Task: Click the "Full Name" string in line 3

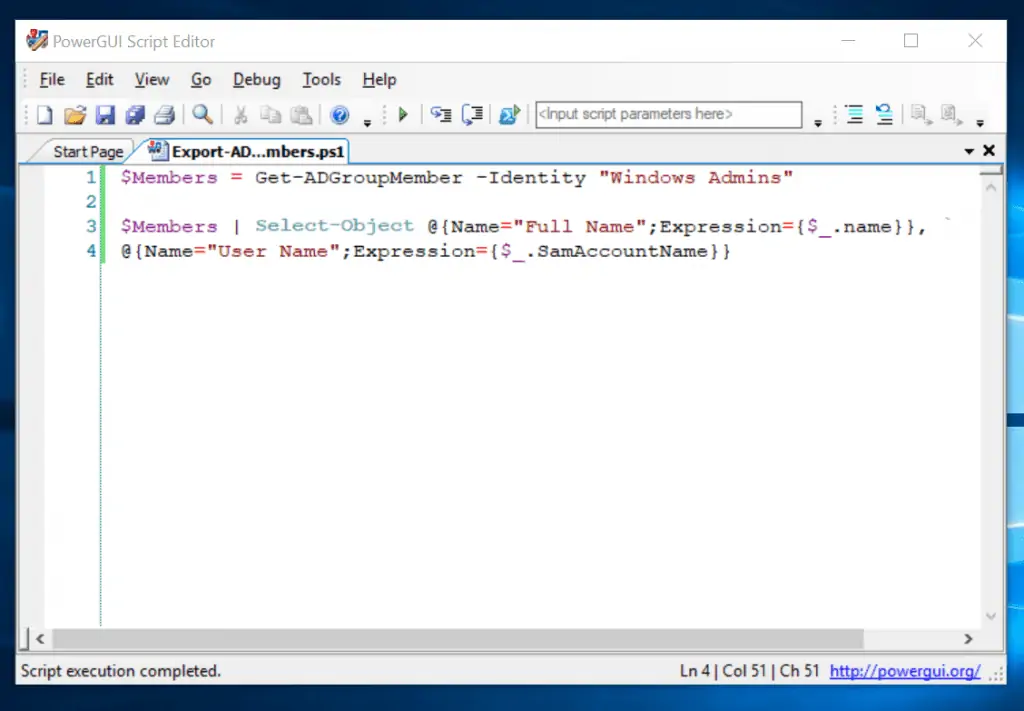Action: [580, 227]
